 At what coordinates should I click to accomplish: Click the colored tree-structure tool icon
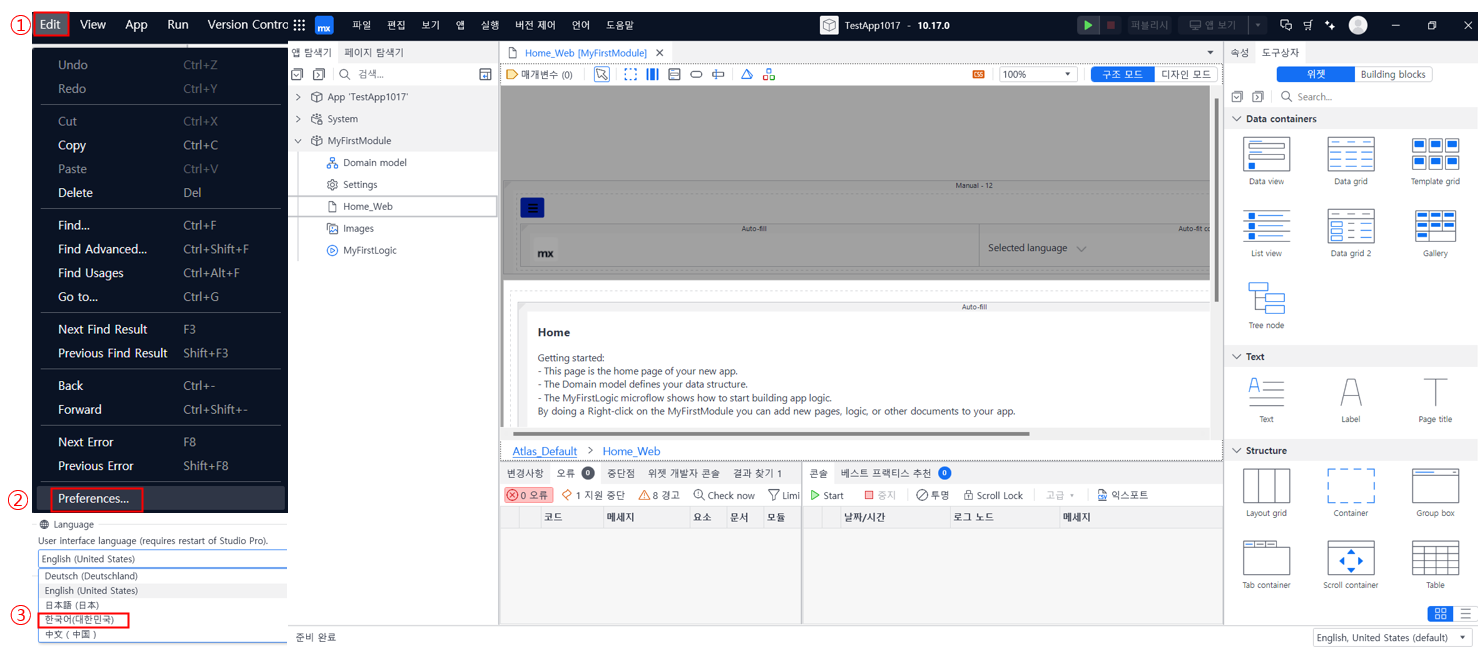point(768,74)
